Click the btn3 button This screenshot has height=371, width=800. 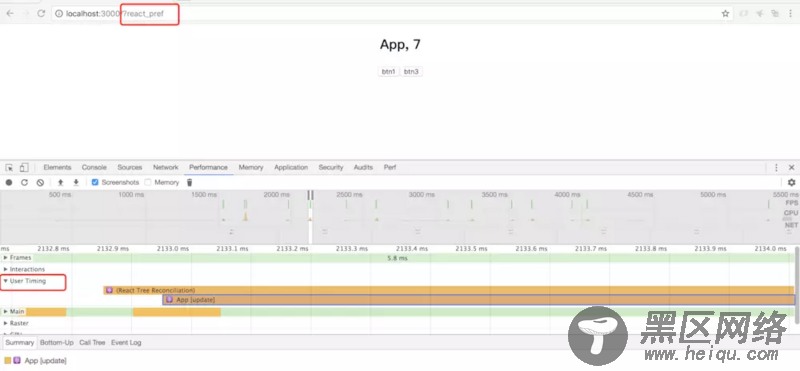tap(411, 71)
